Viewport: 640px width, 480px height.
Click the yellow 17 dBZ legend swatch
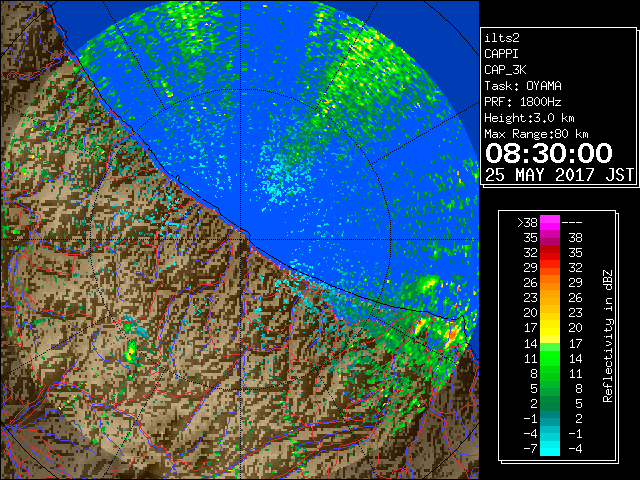[x=550, y=328]
